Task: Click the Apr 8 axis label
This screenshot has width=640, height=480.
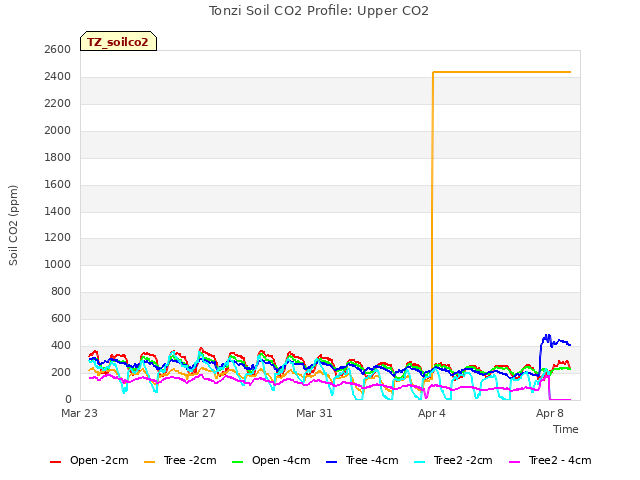Action: [x=550, y=413]
